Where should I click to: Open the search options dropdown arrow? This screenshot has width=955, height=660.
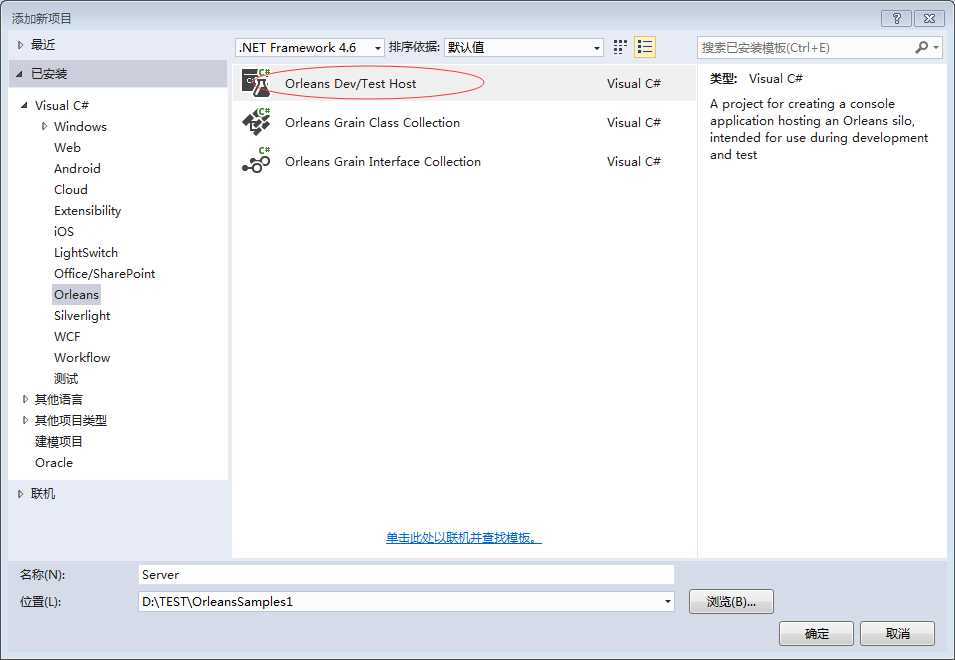tap(936, 47)
